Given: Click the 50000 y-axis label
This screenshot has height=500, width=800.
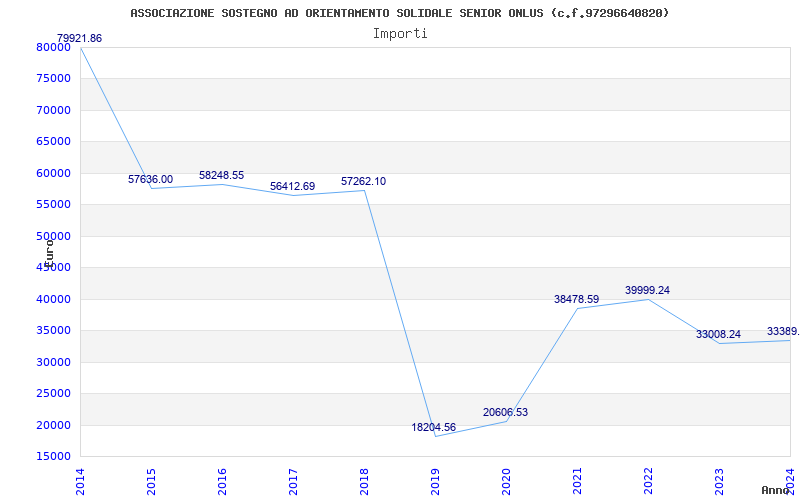Looking at the screenshot, I should [x=53, y=236].
